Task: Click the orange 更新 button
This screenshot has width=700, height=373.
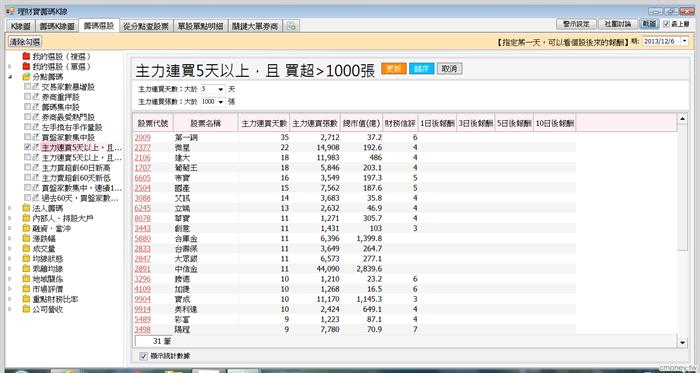Action: click(394, 69)
